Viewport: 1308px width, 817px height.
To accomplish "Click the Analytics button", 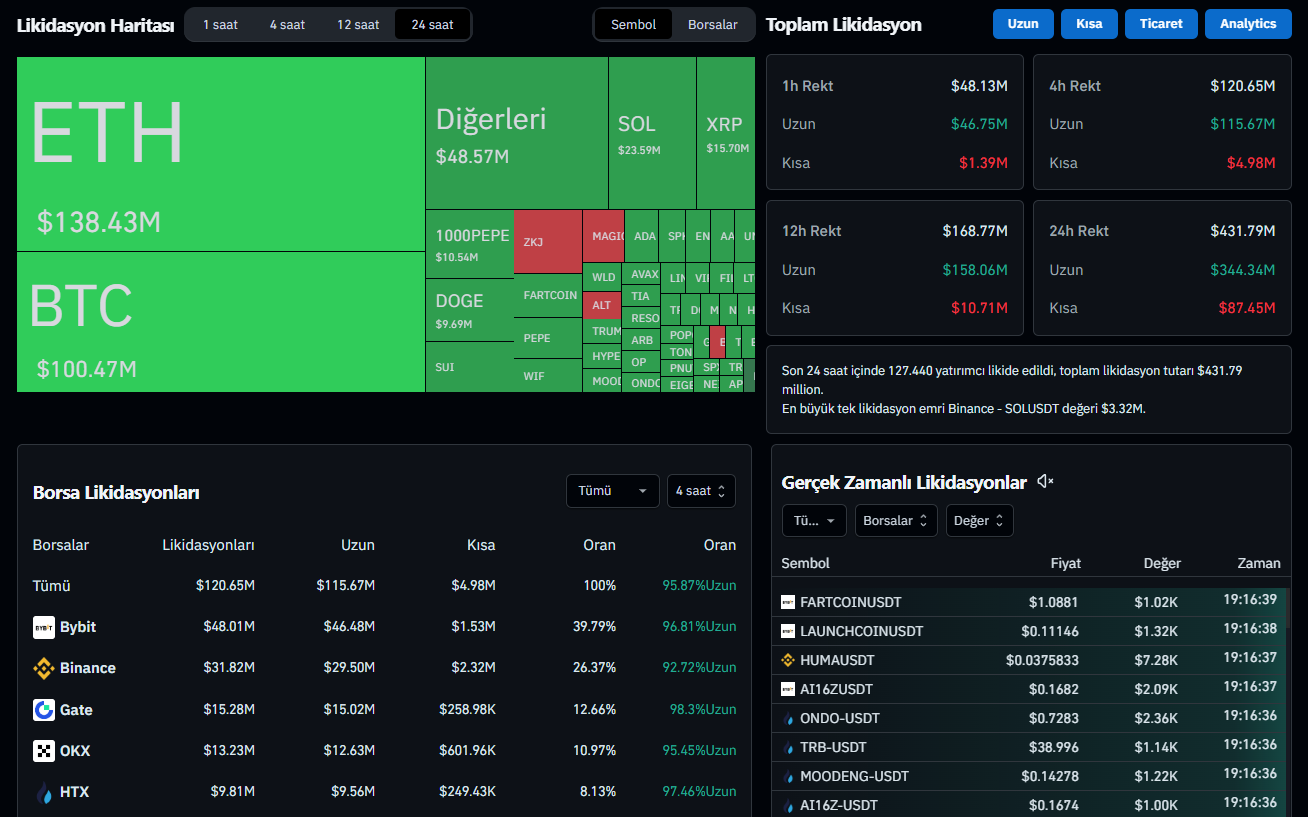I will (x=1247, y=24).
